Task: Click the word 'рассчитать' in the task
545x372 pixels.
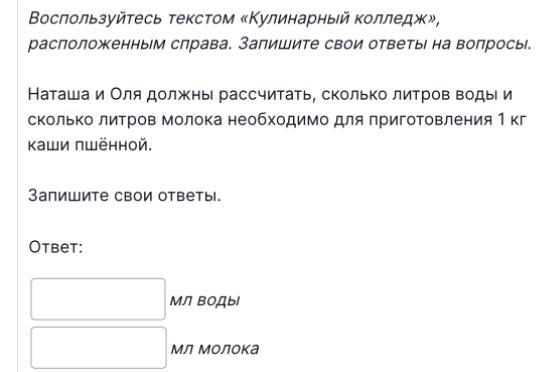Action: (x=267, y=95)
